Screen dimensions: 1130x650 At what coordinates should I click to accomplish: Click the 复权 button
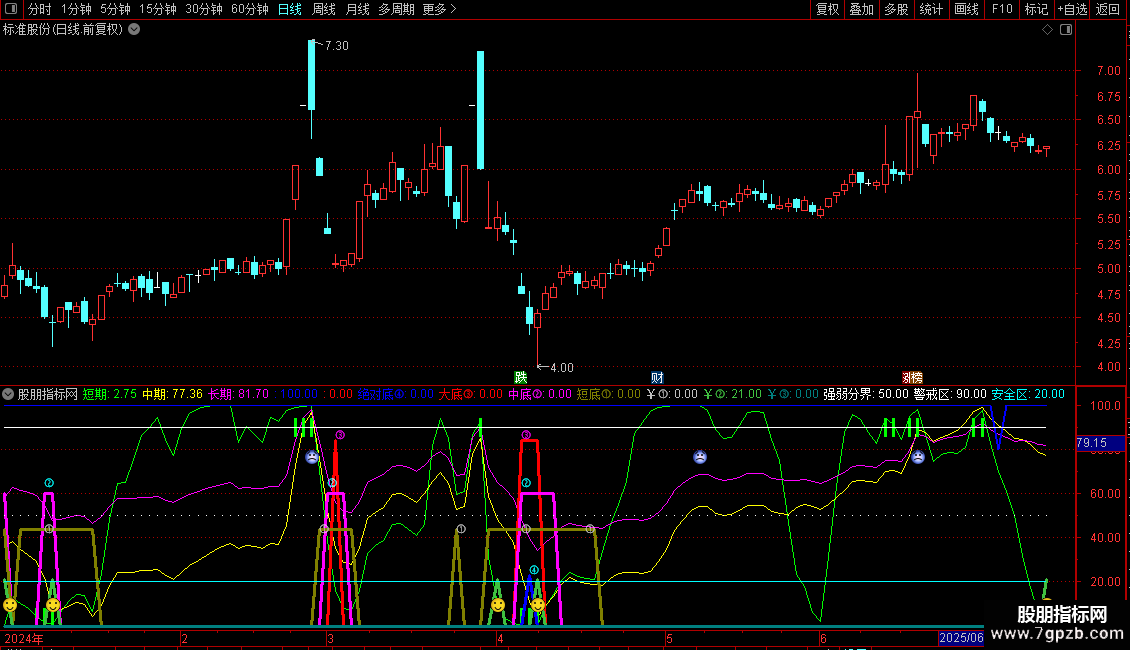coord(828,10)
